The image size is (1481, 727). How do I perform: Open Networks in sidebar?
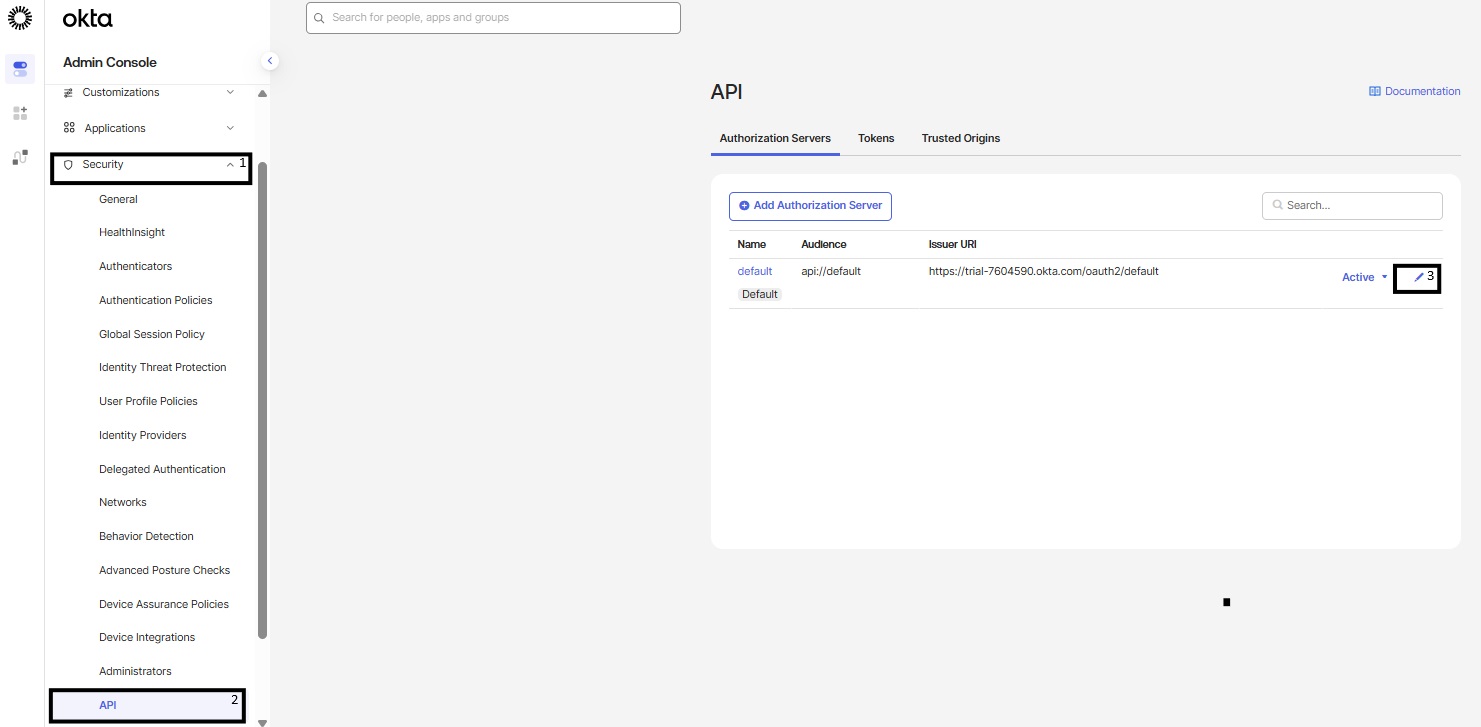pos(122,502)
